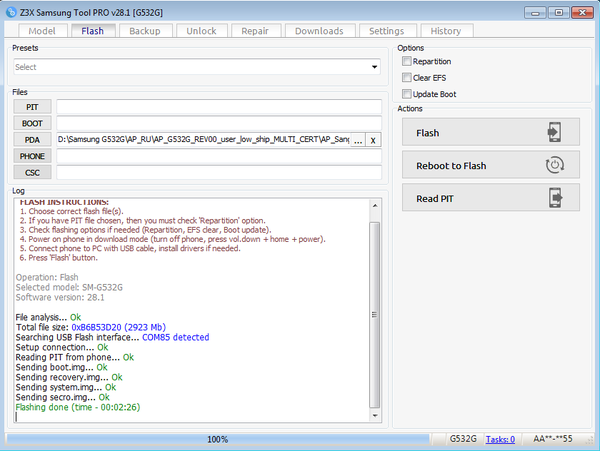Toggle the Update Boot checkbox
600x451 pixels.
pos(406,94)
